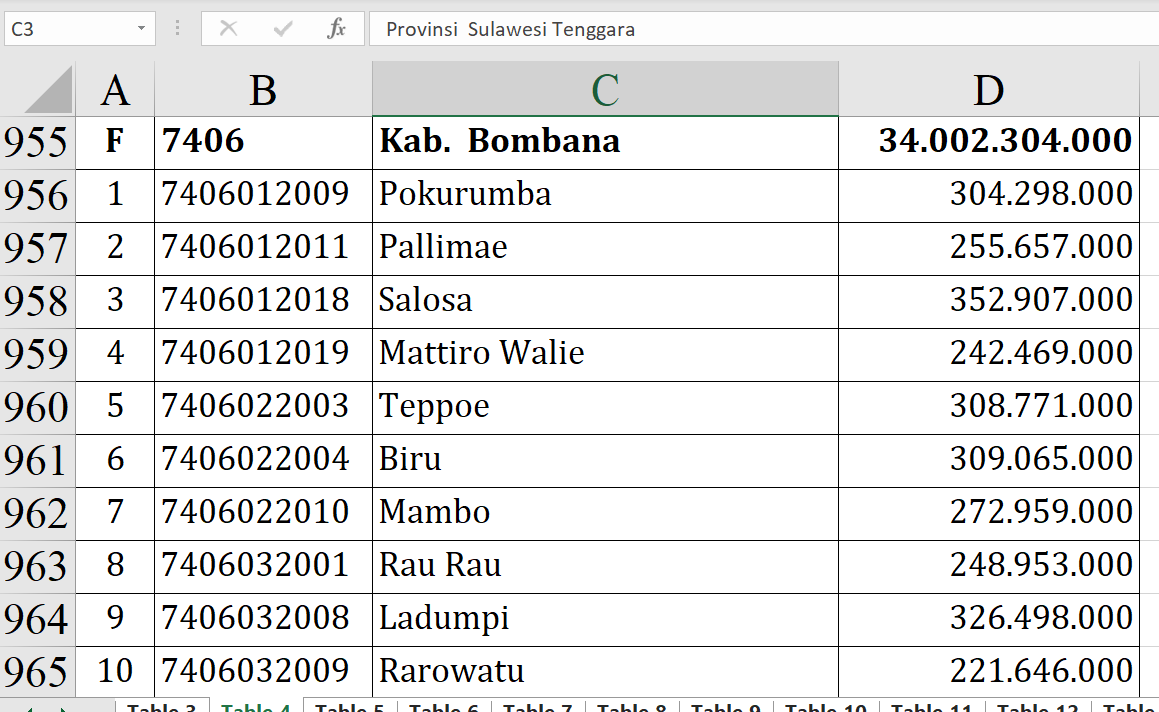Click Ladumpi's amount 326.498.000
The image size is (1159, 712).
click(x=988, y=618)
